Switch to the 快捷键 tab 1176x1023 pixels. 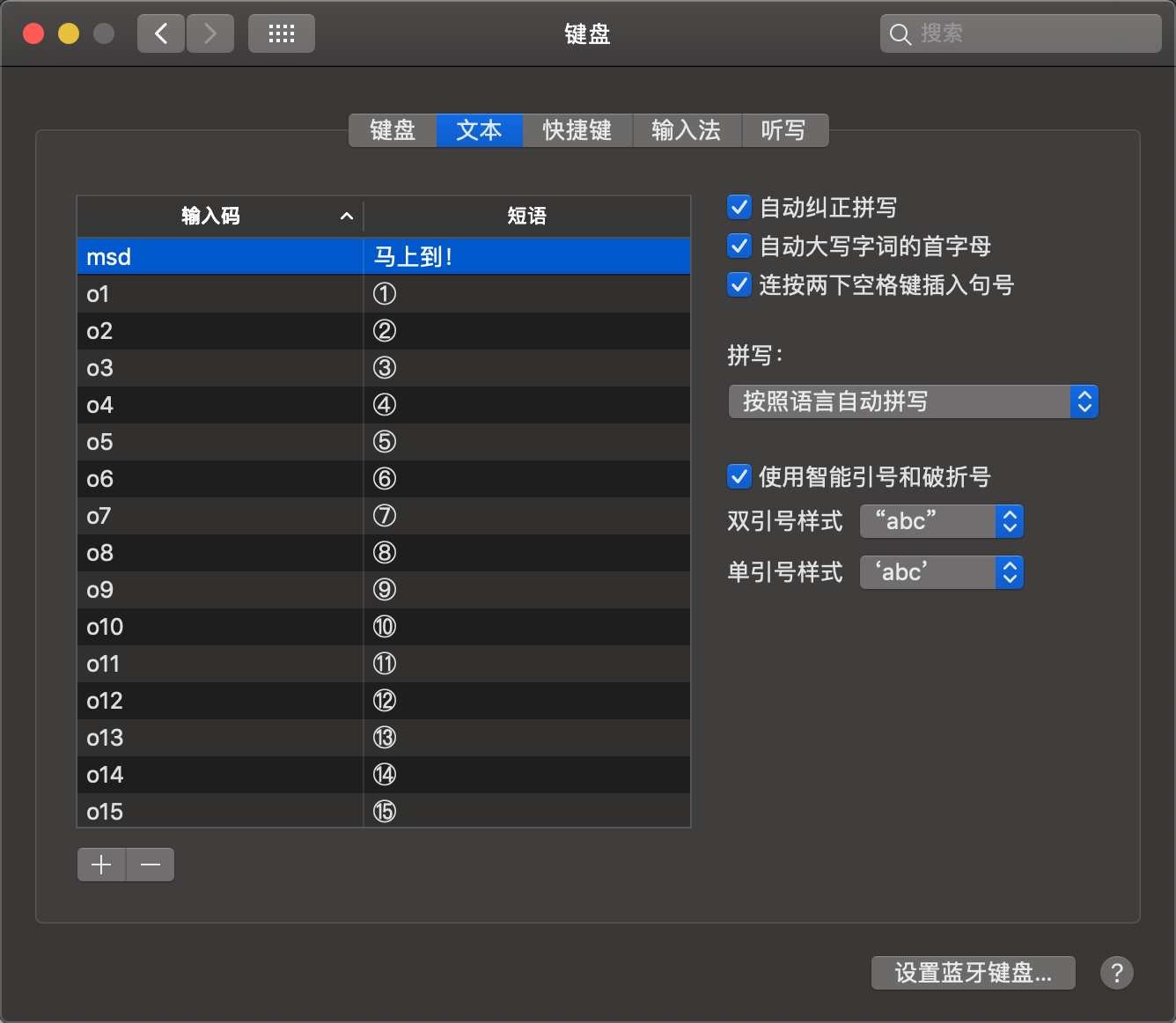[577, 130]
